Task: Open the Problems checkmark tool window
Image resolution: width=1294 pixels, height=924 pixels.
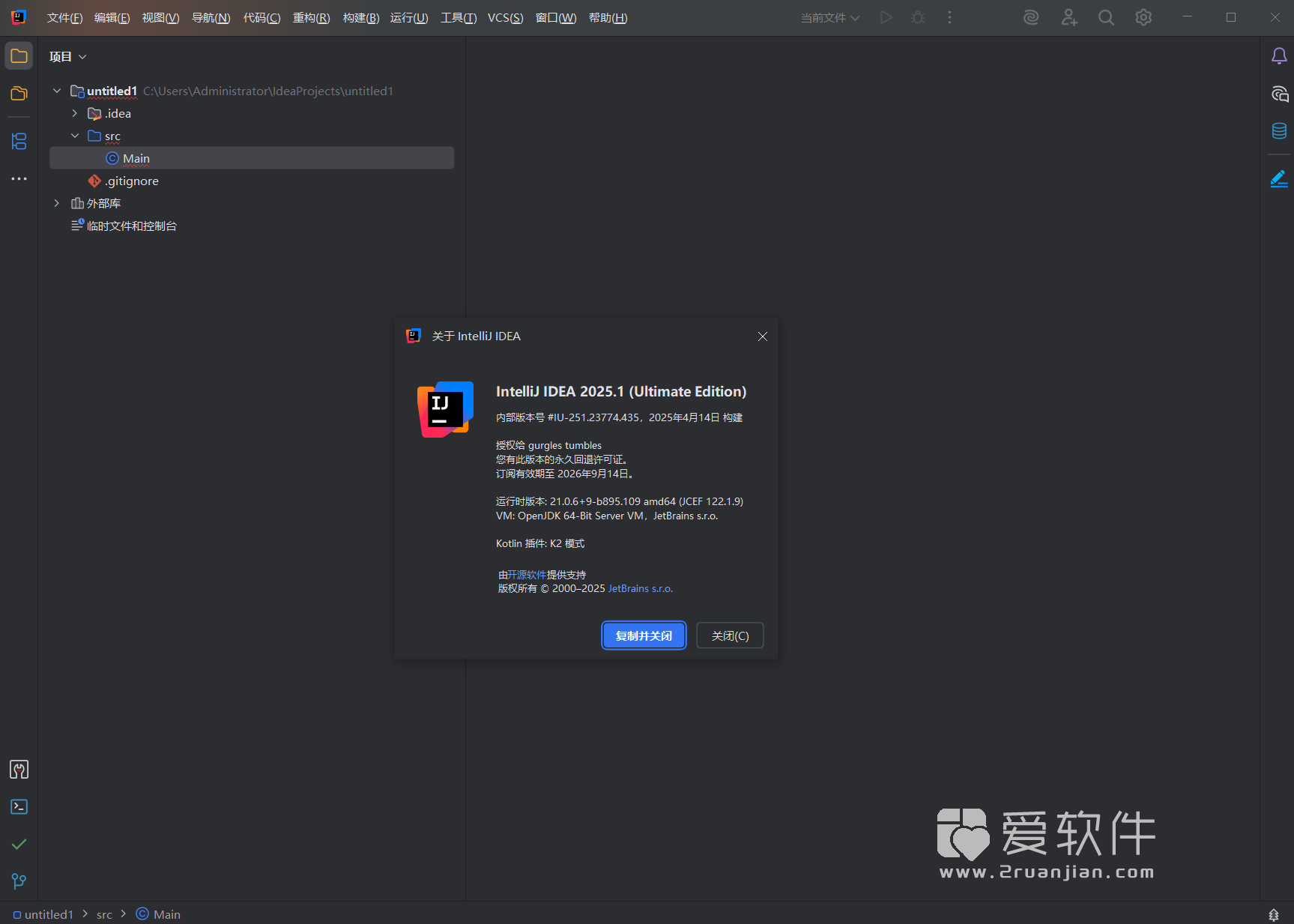Action: (19, 845)
